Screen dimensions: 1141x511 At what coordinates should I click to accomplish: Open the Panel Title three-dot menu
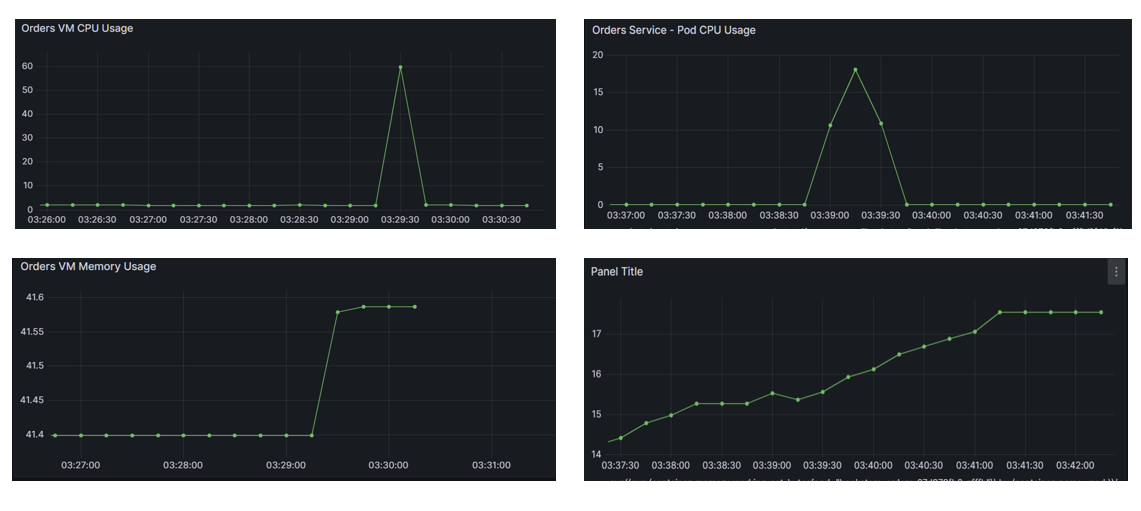(1116, 272)
